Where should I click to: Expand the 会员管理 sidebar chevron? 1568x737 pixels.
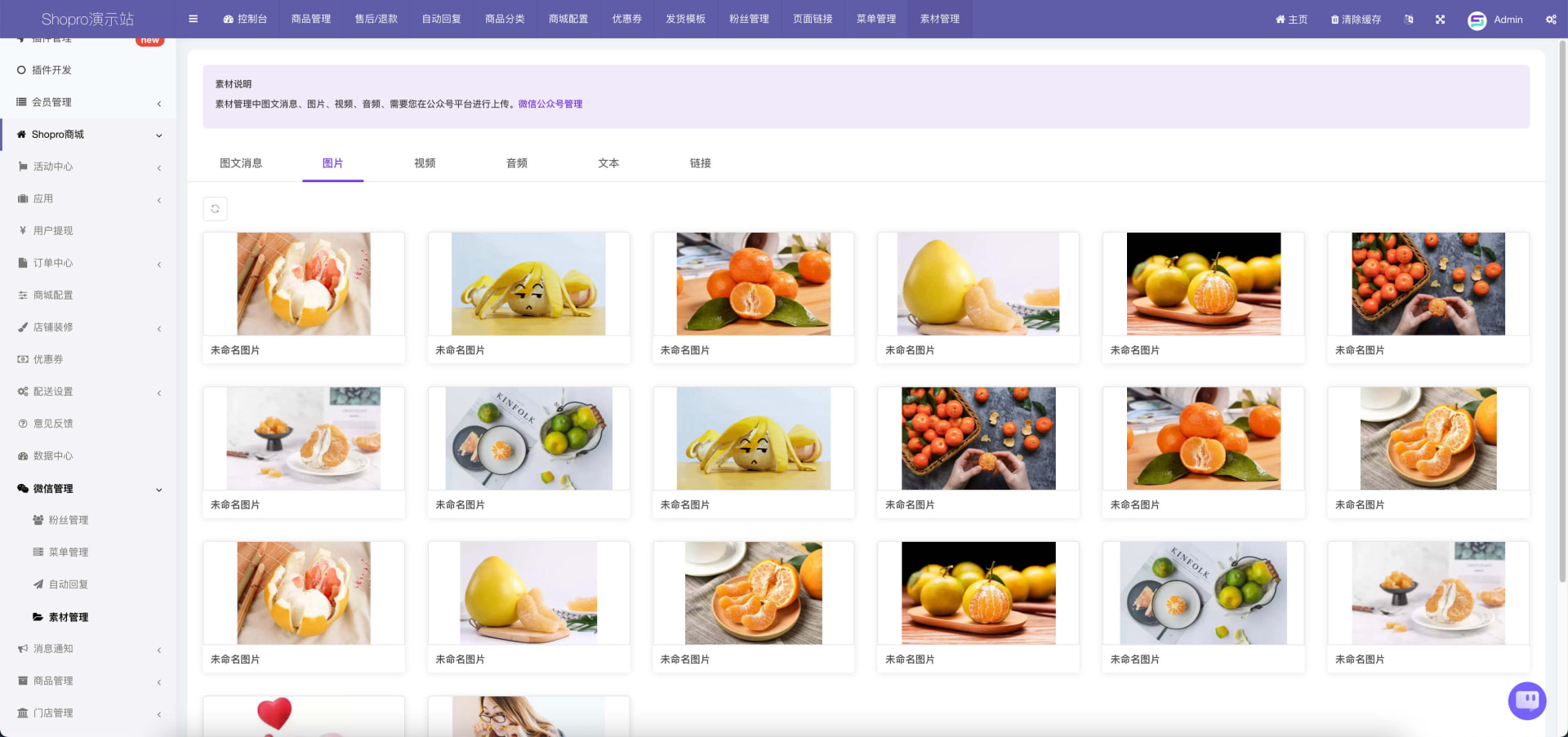pyautogui.click(x=159, y=104)
